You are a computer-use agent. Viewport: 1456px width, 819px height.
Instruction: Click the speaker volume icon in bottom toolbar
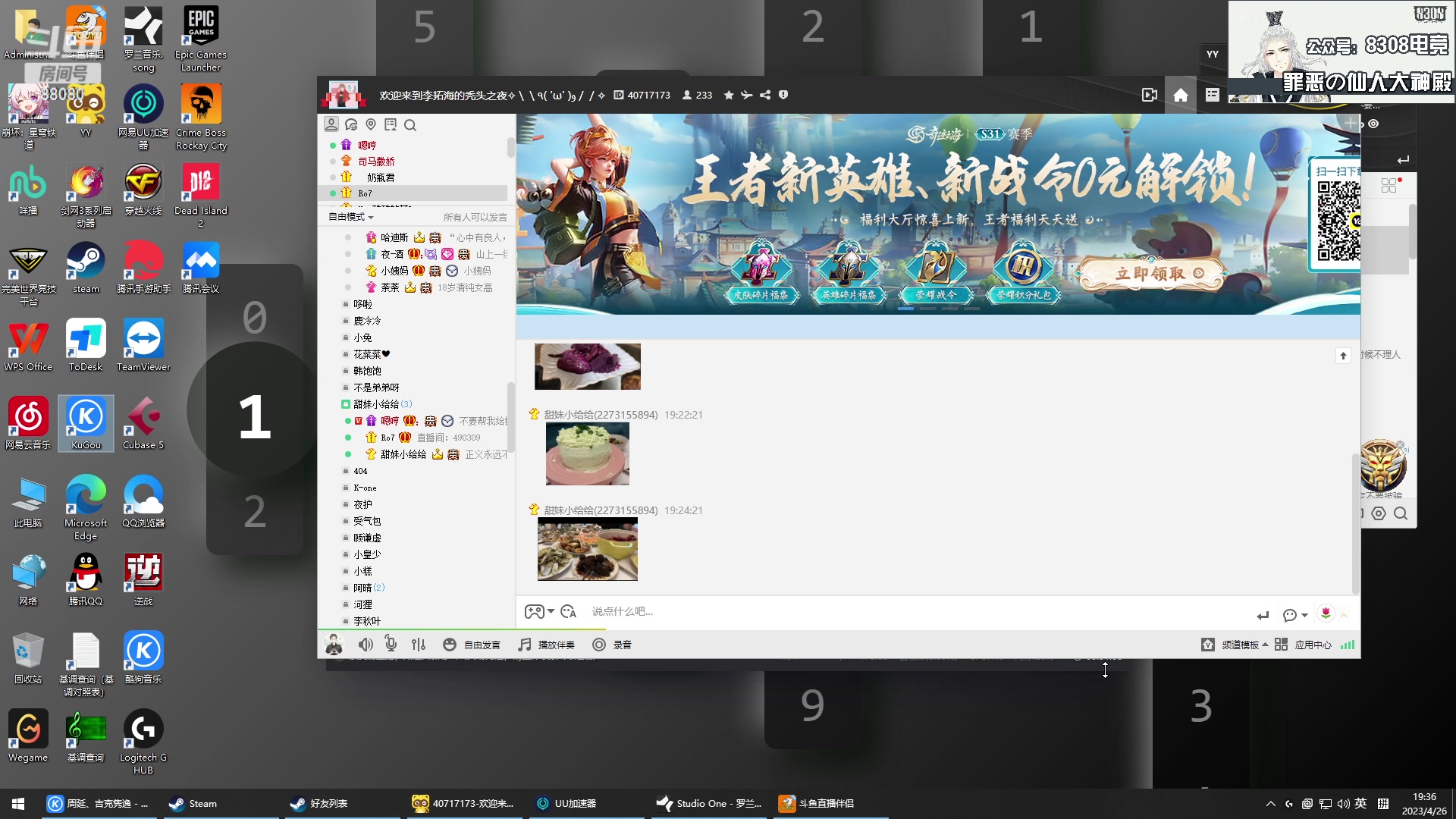[x=366, y=644]
